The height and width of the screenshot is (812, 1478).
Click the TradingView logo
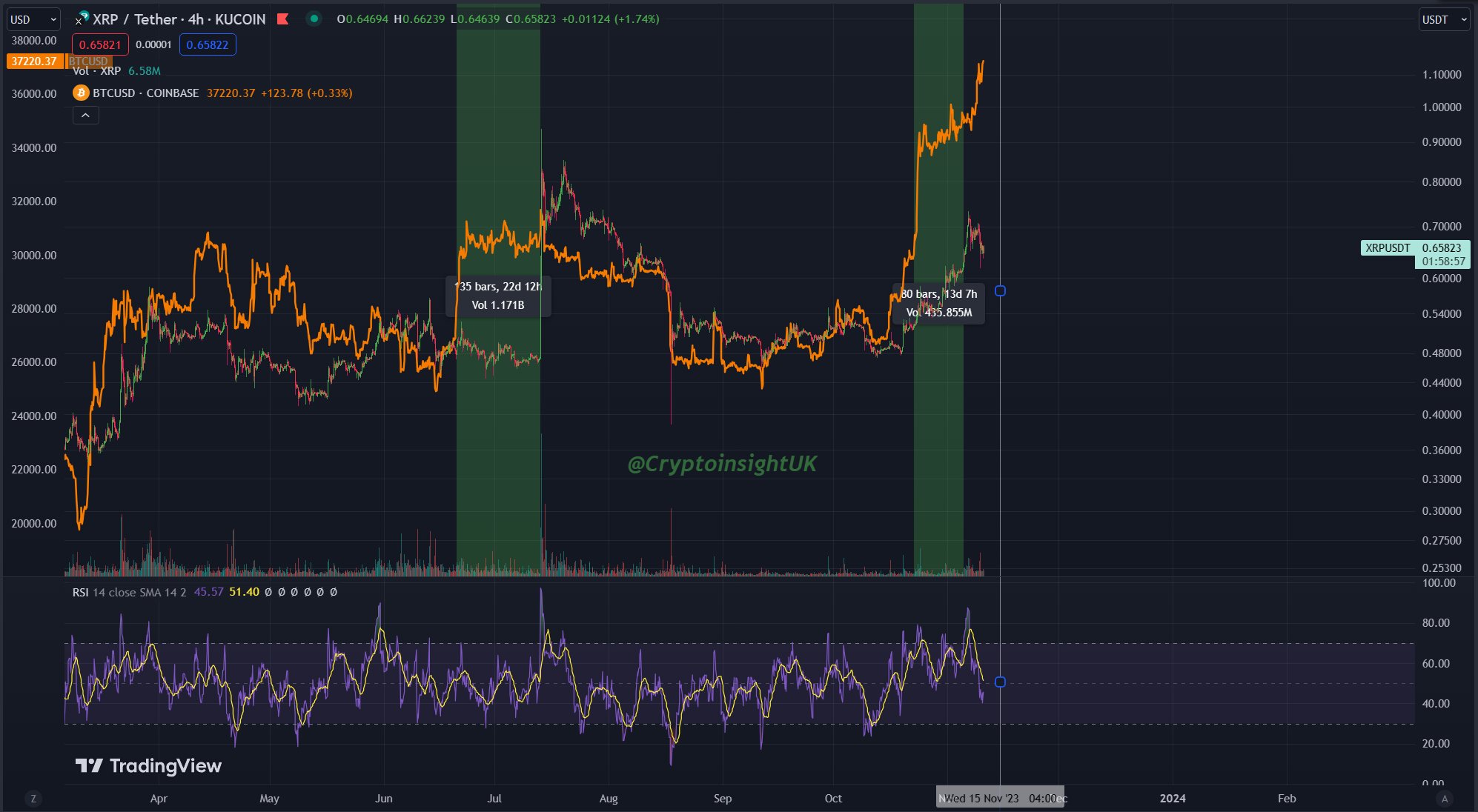pos(148,765)
